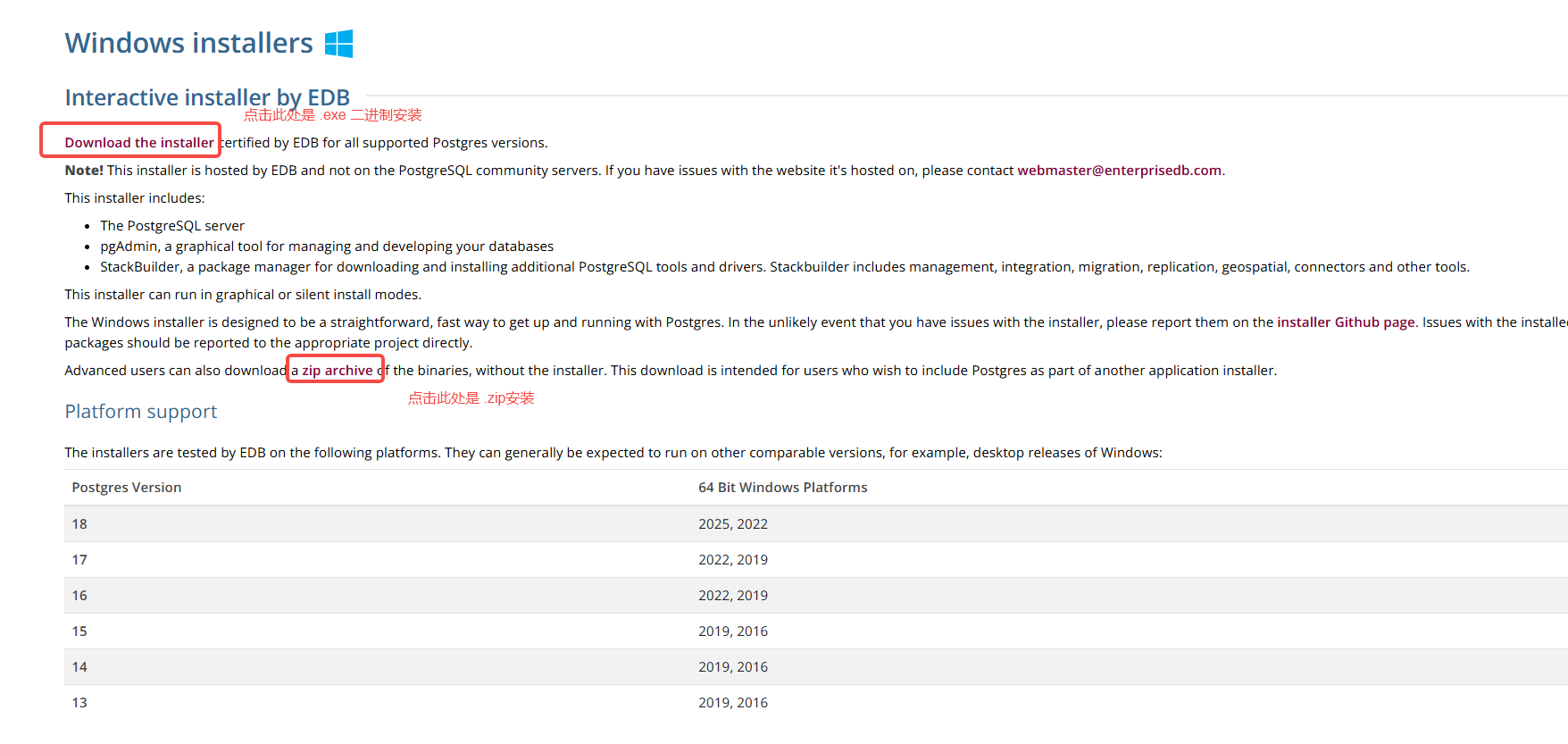Viewport: 1568px width, 744px height.
Task: Click 'This installer includes:' line
Action: (x=135, y=198)
